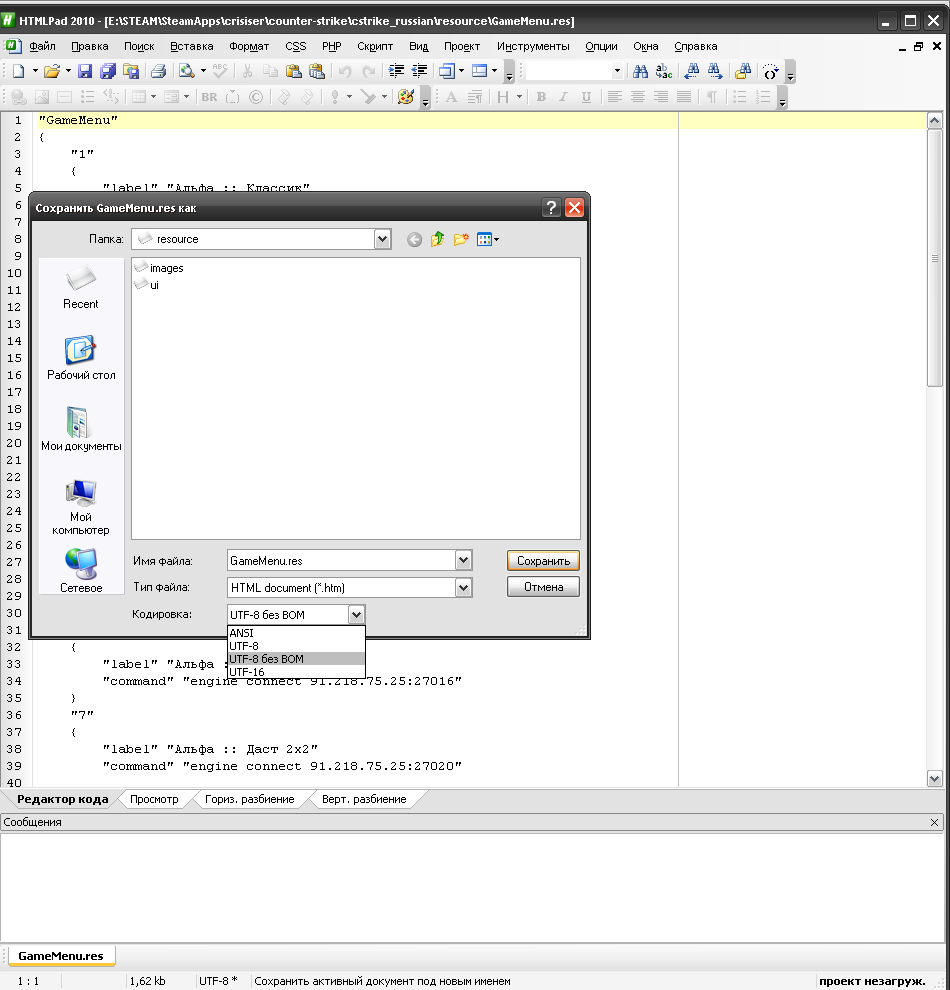Image resolution: width=950 pixels, height=990 pixels.
Task: Click the Save file toolbar icon
Action: 85,71
